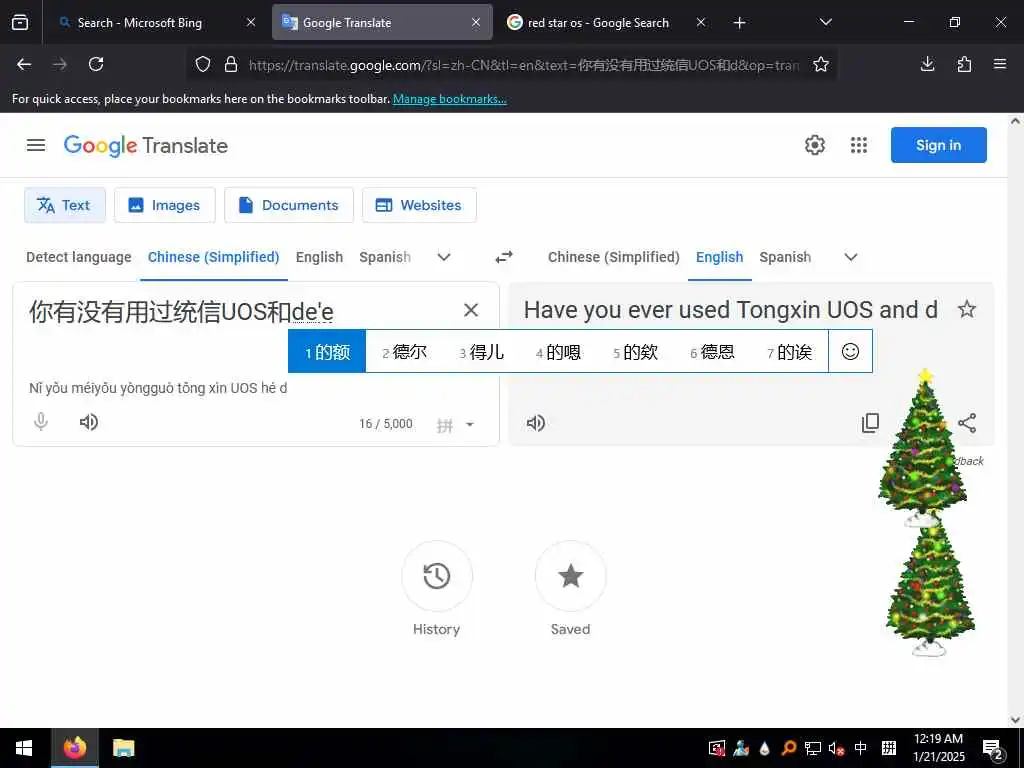Open input tools dropdown arrow
The width and height of the screenshot is (1024, 768).
(470, 424)
